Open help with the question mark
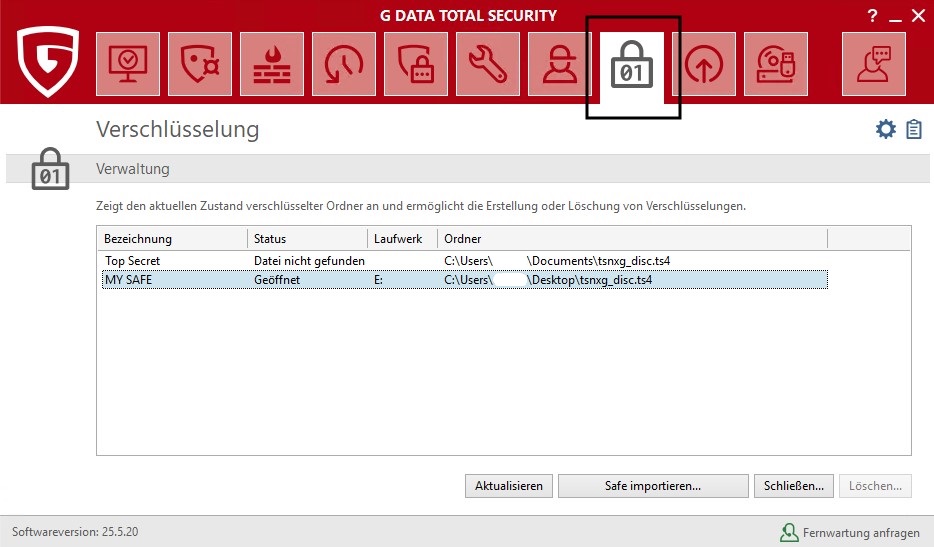The image size is (934, 547). [873, 16]
